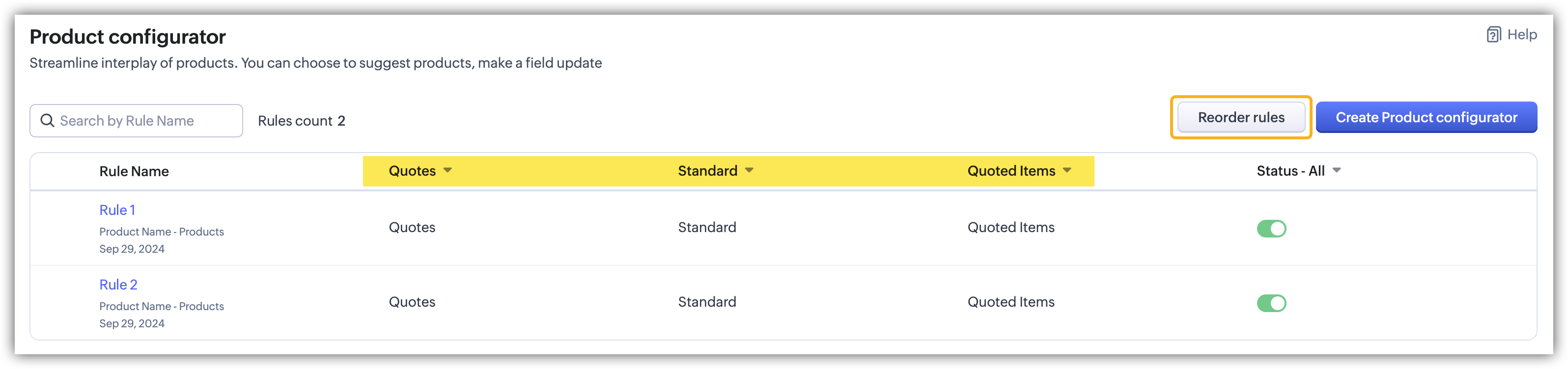The width and height of the screenshot is (1568, 369).
Task: Click the Help document icon
Action: point(1493,35)
